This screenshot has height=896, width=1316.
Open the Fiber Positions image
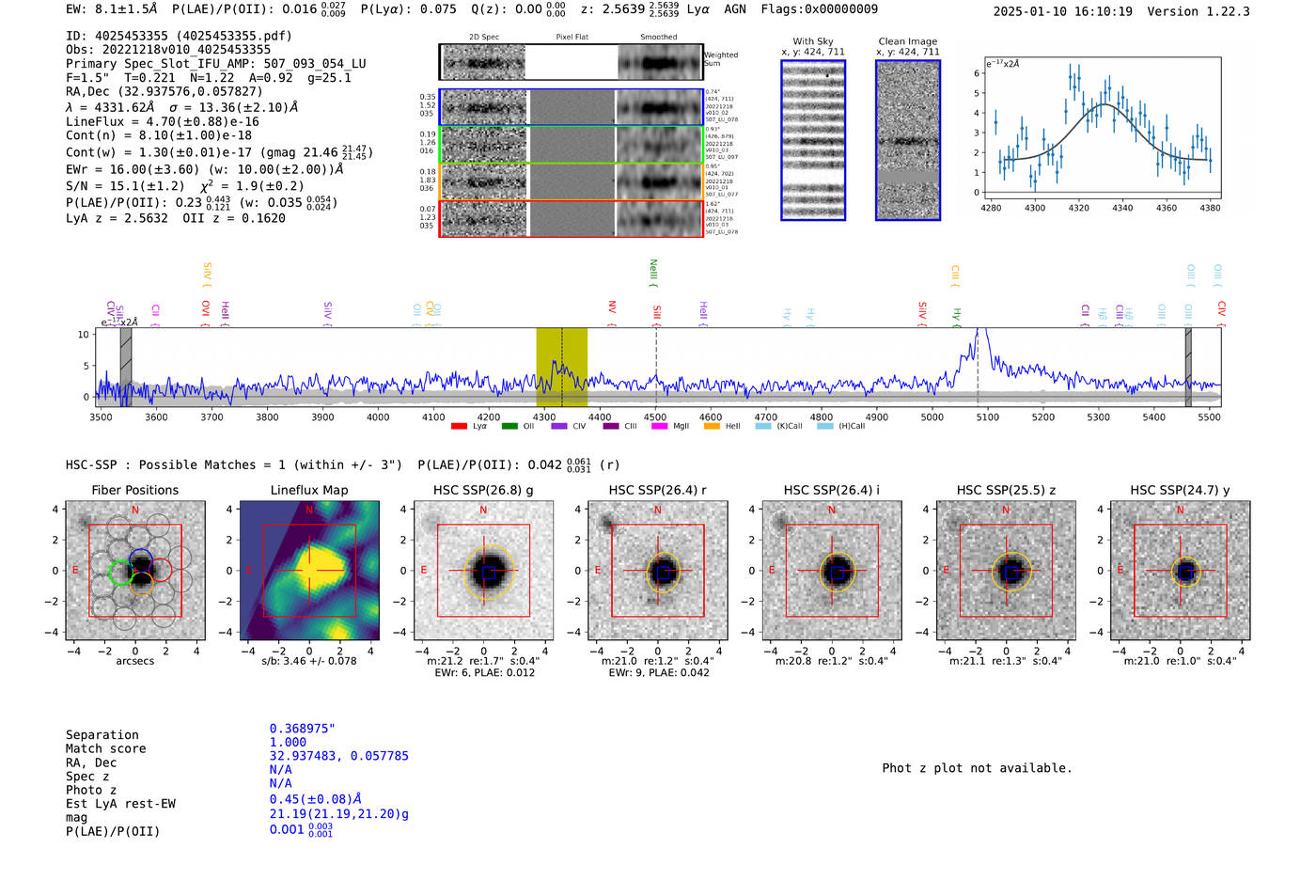coord(135,571)
